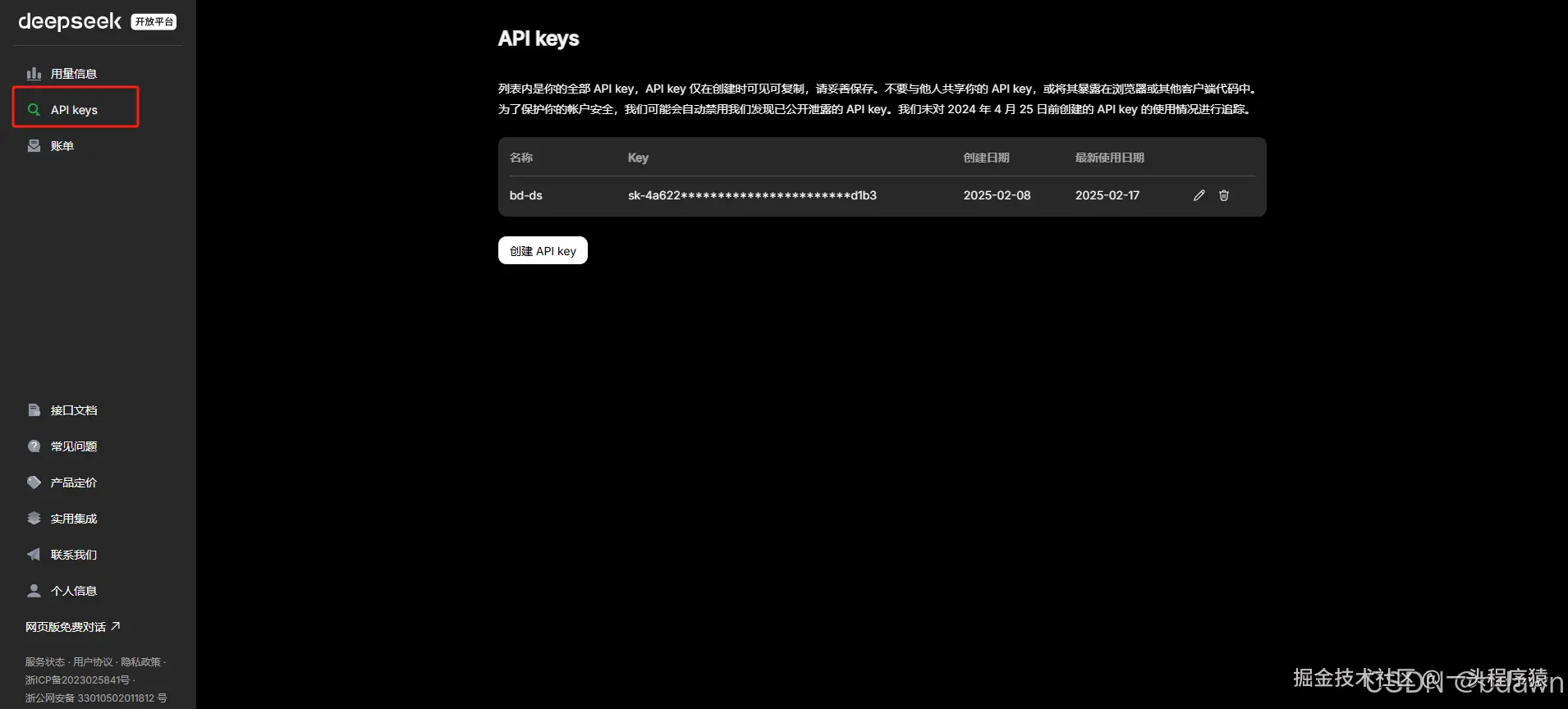Click the 常见问题 question mark icon
Image resolution: width=1568 pixels, height=709 pixels.
tap(34, 446)
